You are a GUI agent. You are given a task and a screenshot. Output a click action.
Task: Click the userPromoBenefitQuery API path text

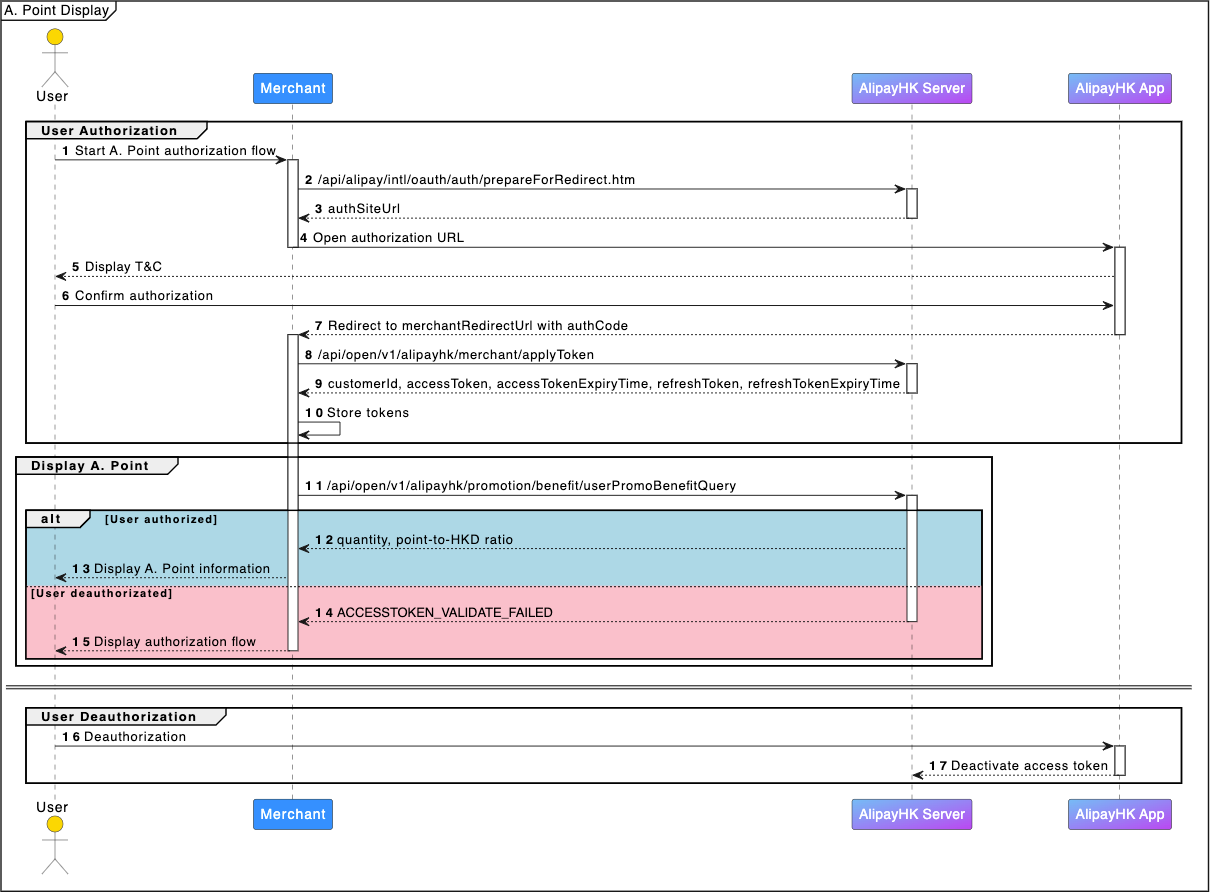click(x=531, y=486)
